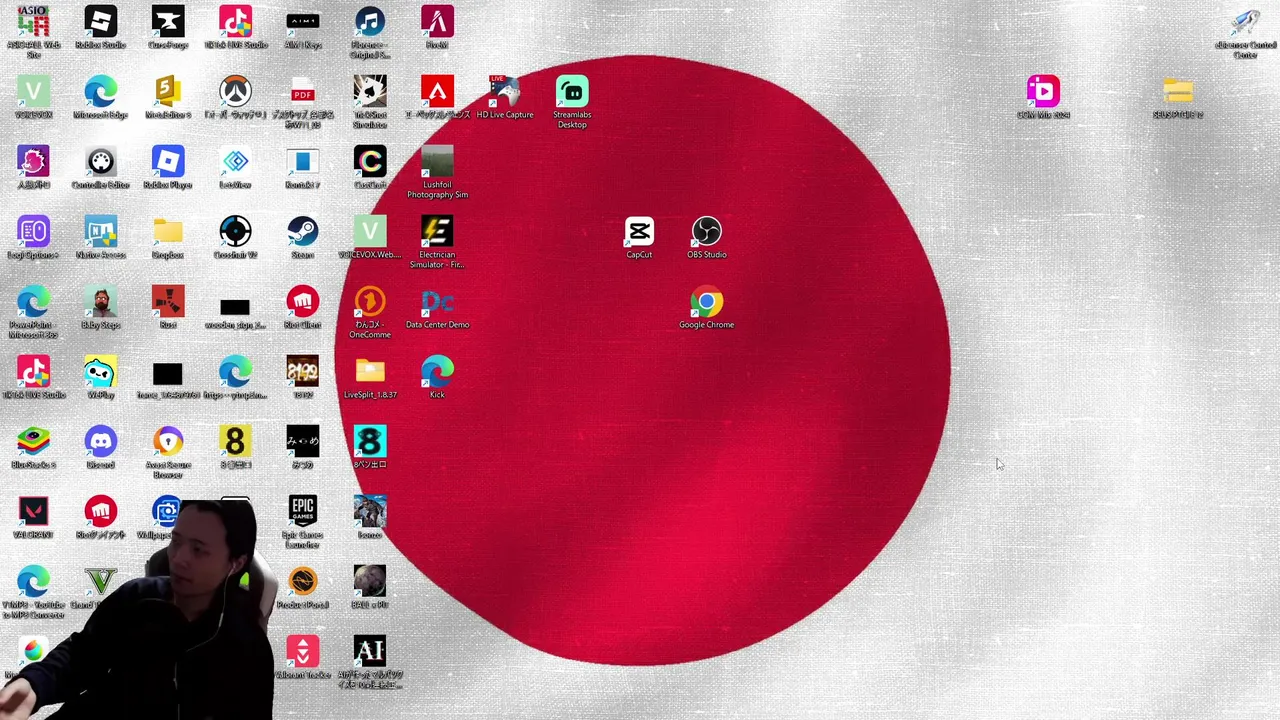Open the Florence music file icon
The image size is (1280, 720).
(x=370, y=22)
